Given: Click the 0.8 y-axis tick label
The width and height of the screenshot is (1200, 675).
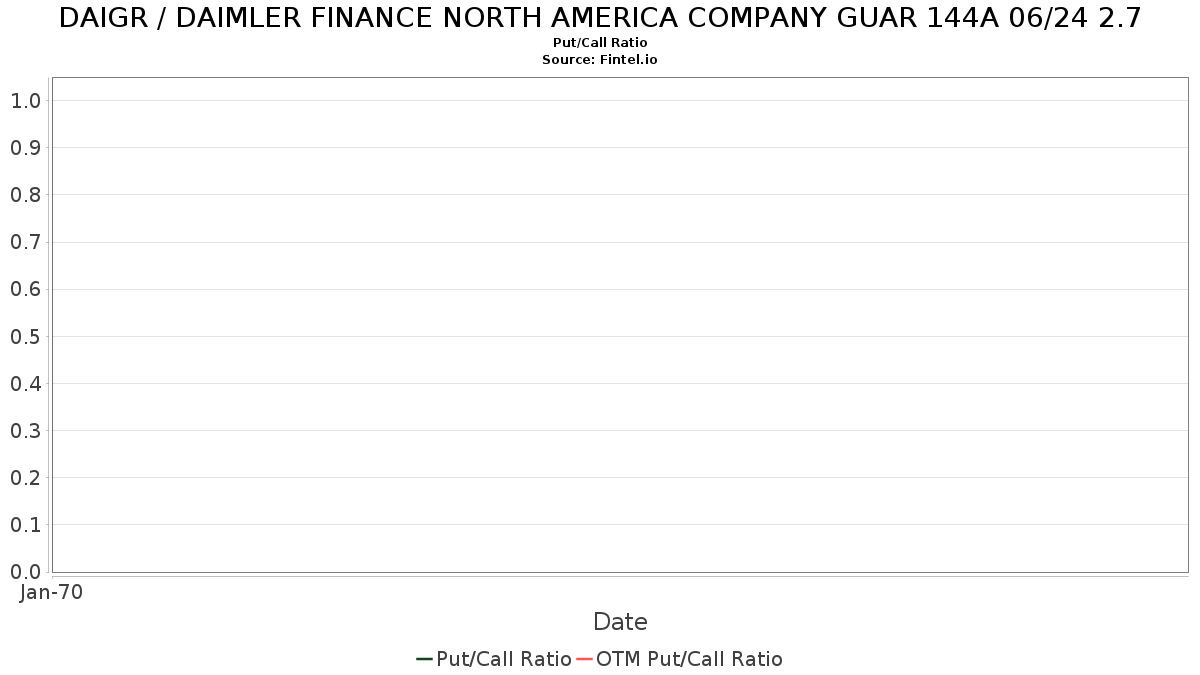Looking at the screenshot, I should [25, 195].
